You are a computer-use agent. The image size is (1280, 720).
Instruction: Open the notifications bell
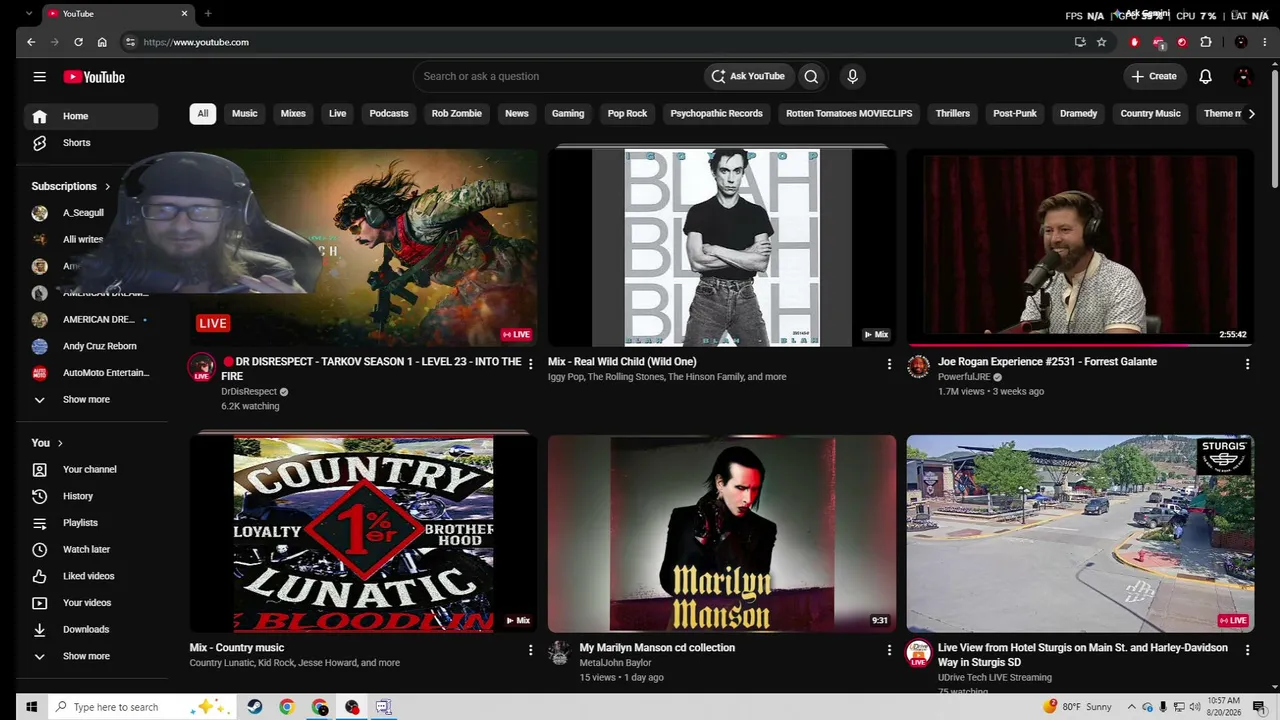coord(1205,76)
